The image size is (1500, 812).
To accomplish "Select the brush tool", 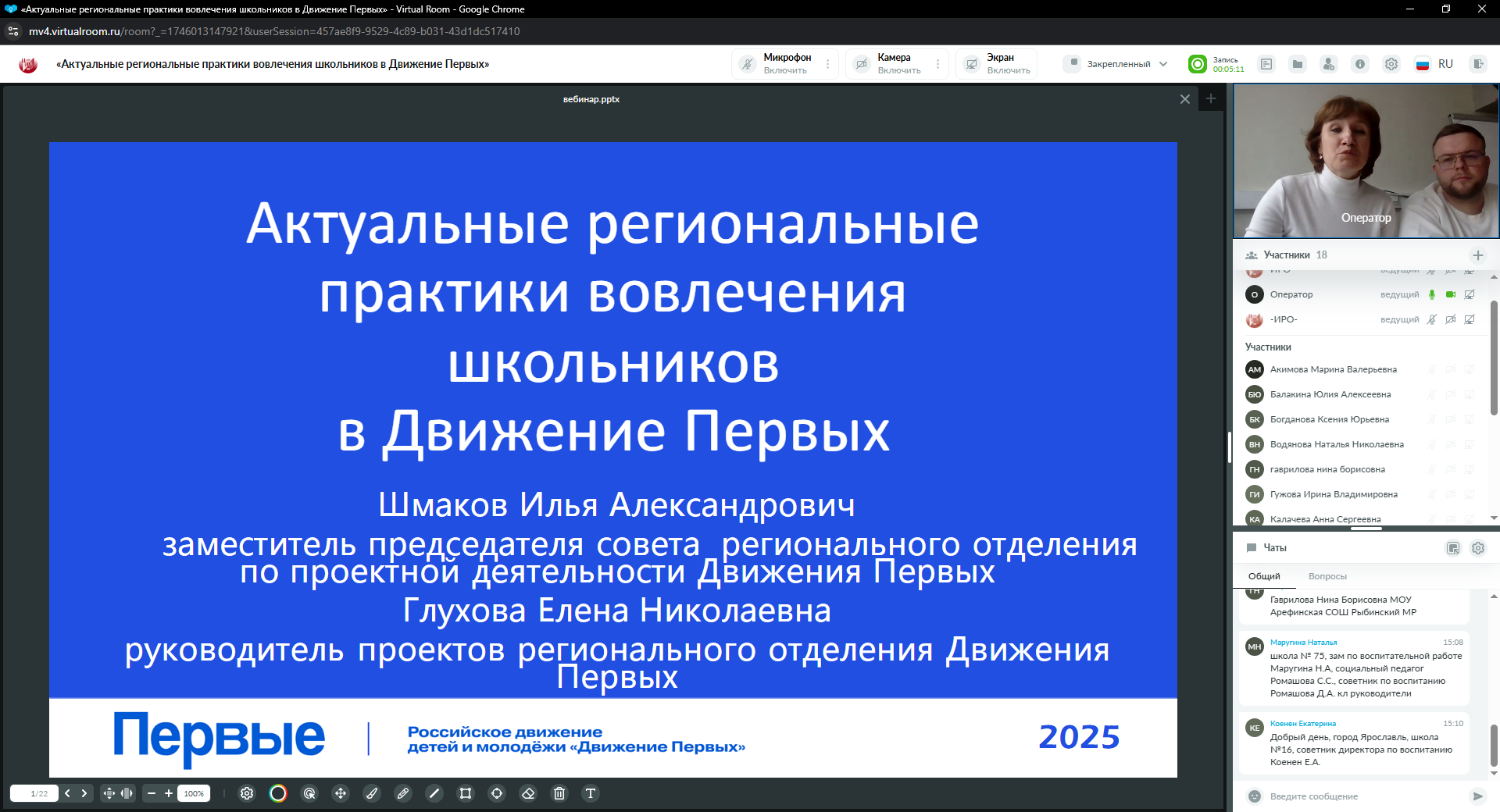I will pyautogui.click(x=372, y=793).
